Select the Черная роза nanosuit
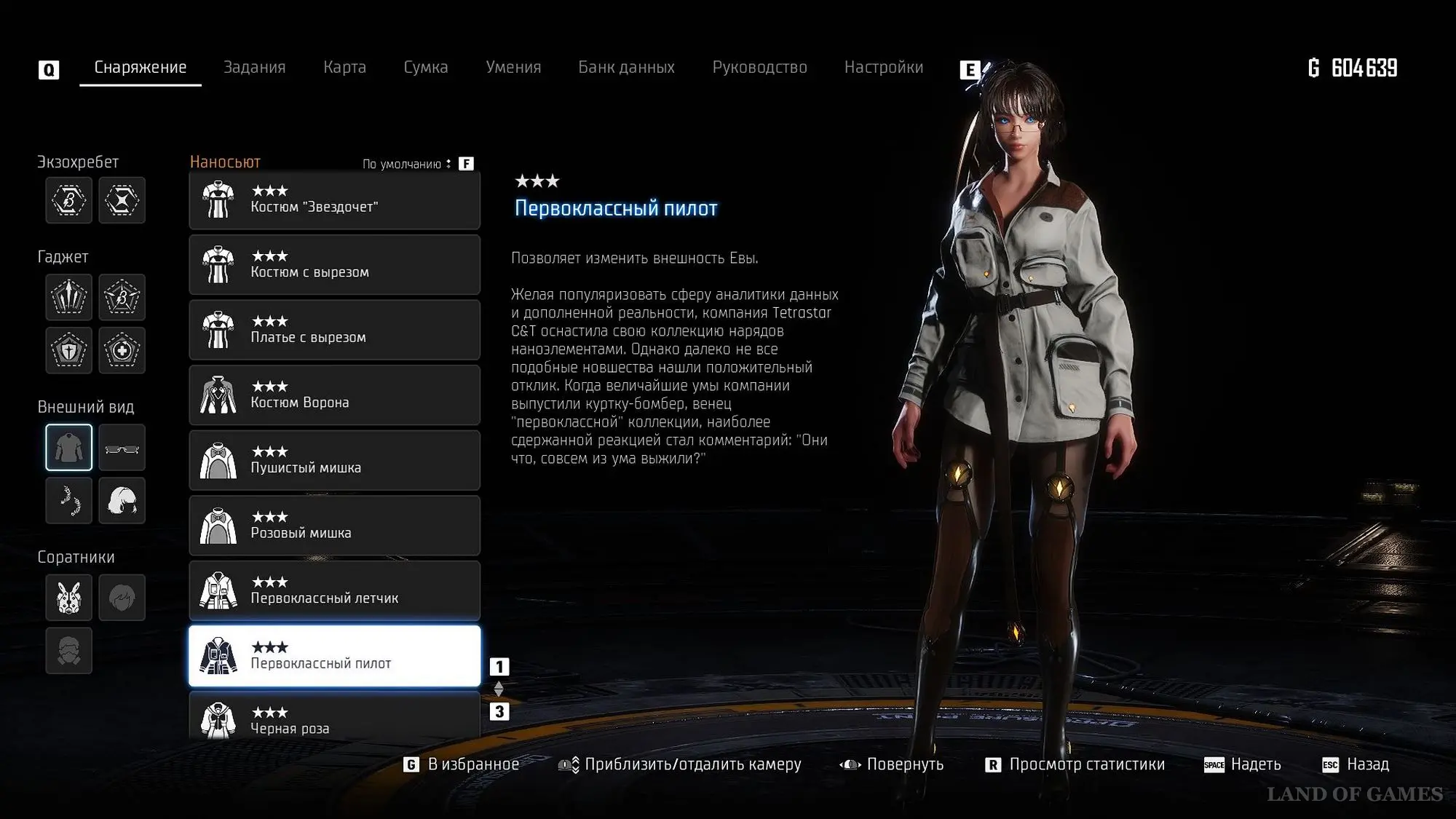Image resolution: width=1456 pixels, height=819 pixels. (x=334, y=716)
